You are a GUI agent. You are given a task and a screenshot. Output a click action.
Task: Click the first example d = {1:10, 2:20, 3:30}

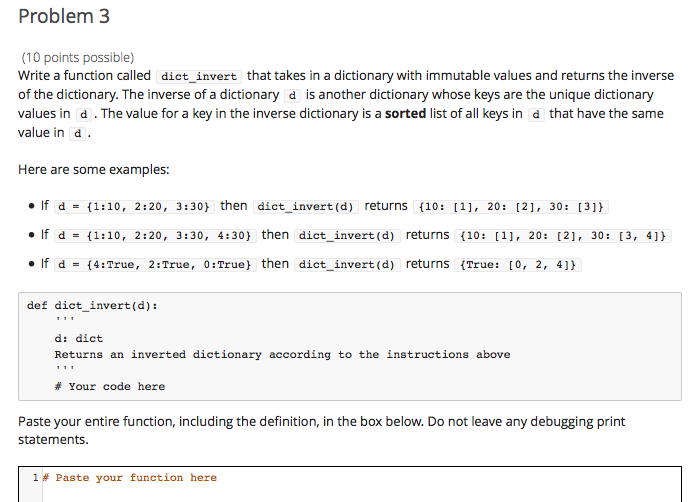coord(134,206)
